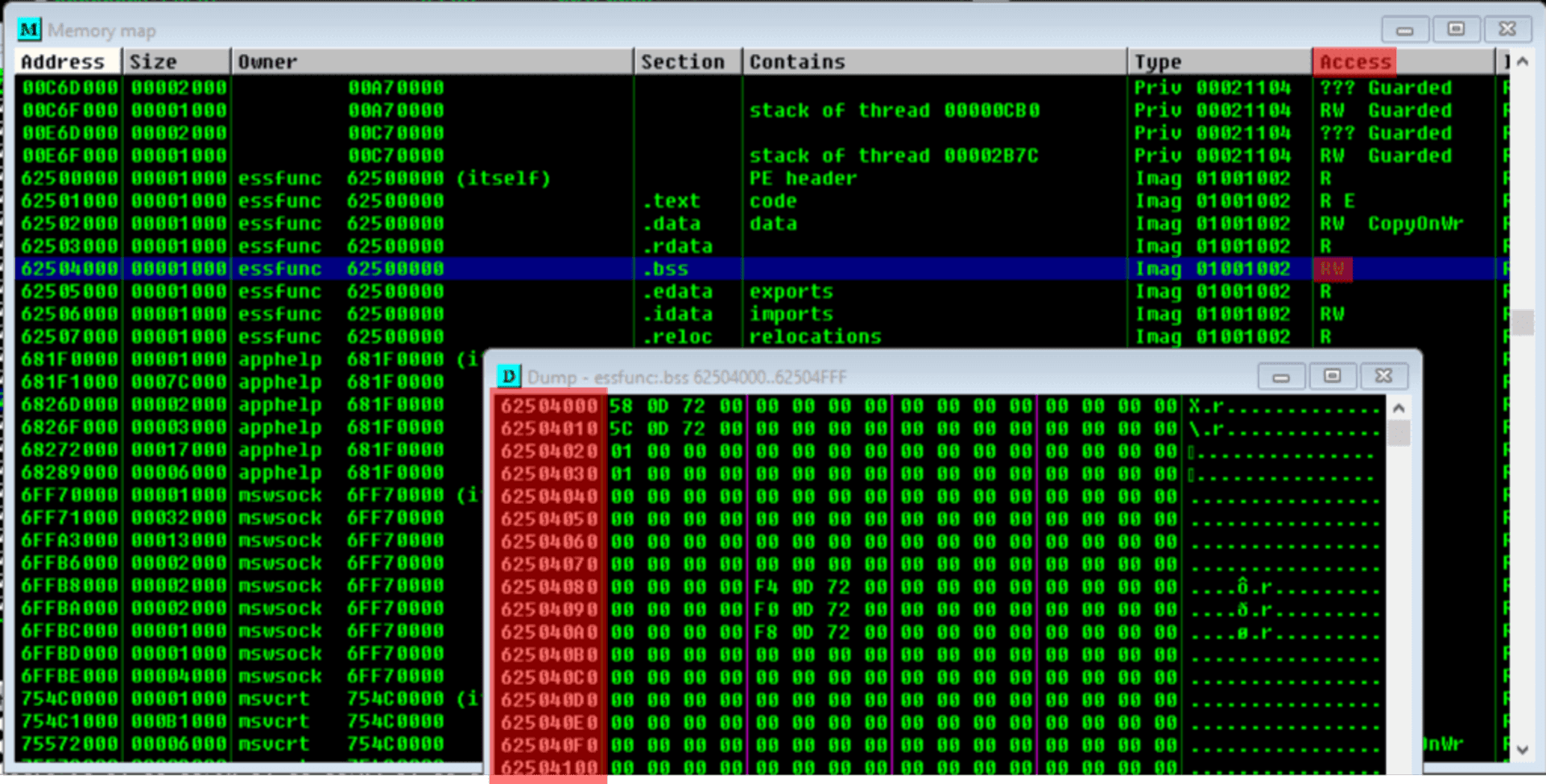Sort by the Address column header
This screenshot has width=1546, height=784.
pos(68,62)
